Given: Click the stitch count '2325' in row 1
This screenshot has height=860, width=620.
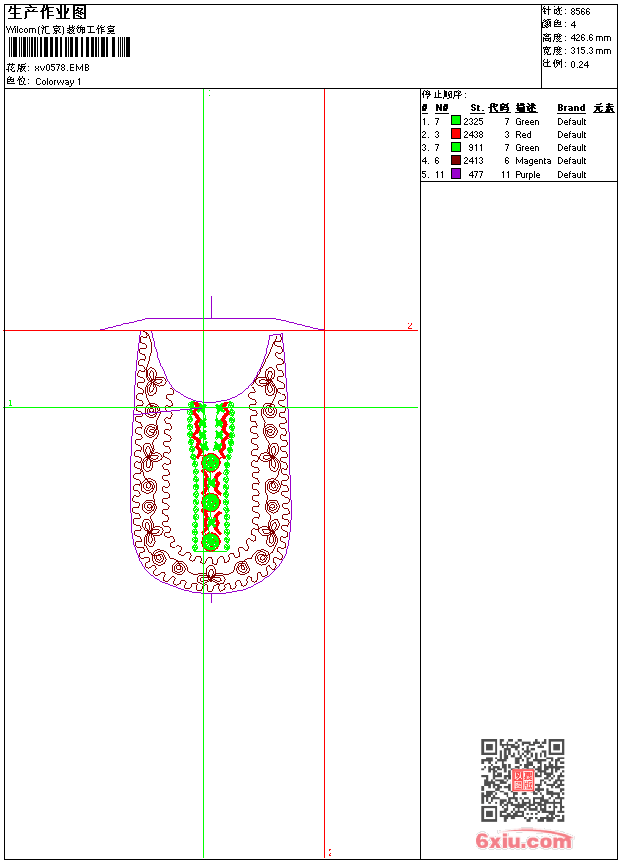Looking at the screenshot, I should [x=473, y=121].
